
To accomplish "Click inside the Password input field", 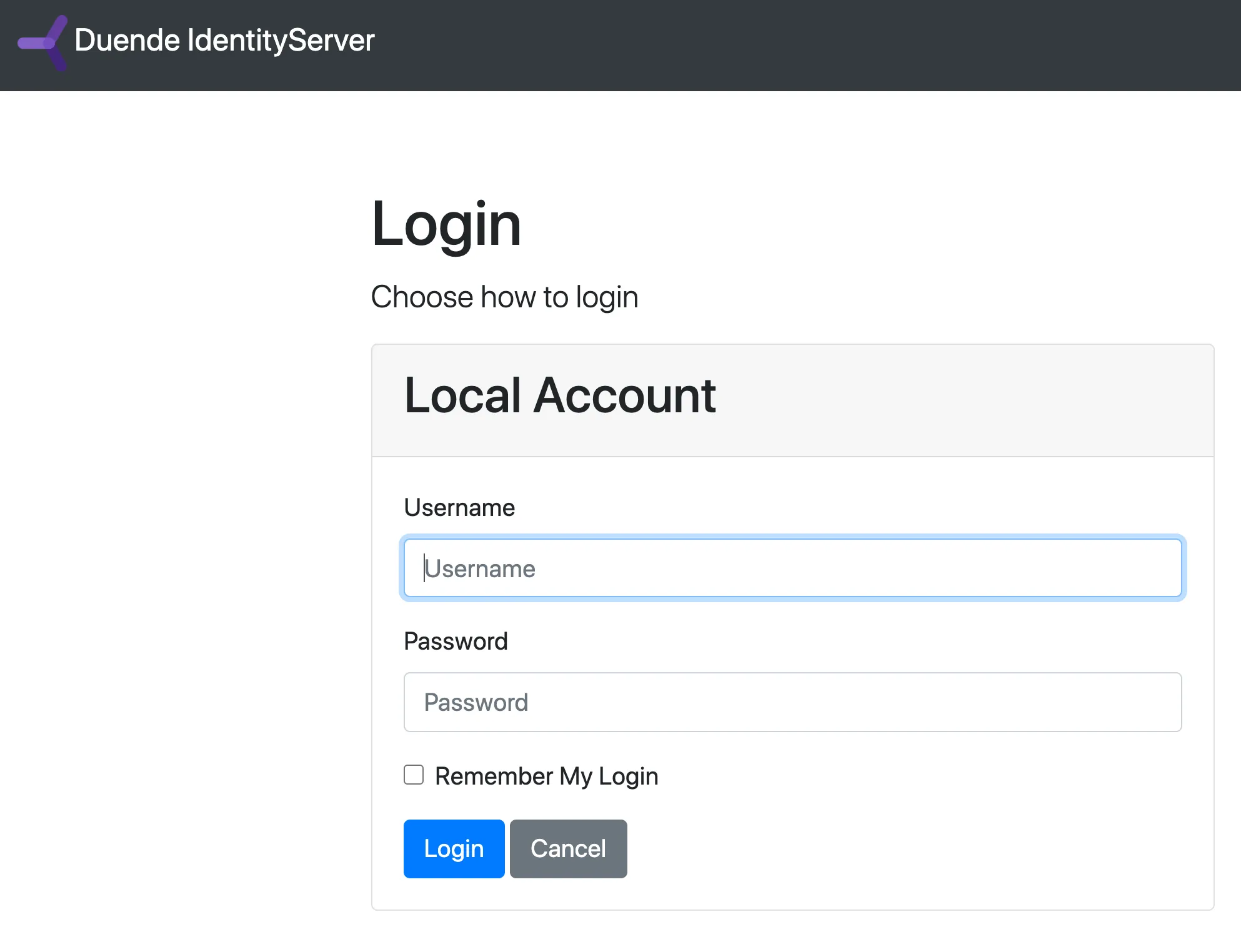I will tap(792, 702).
